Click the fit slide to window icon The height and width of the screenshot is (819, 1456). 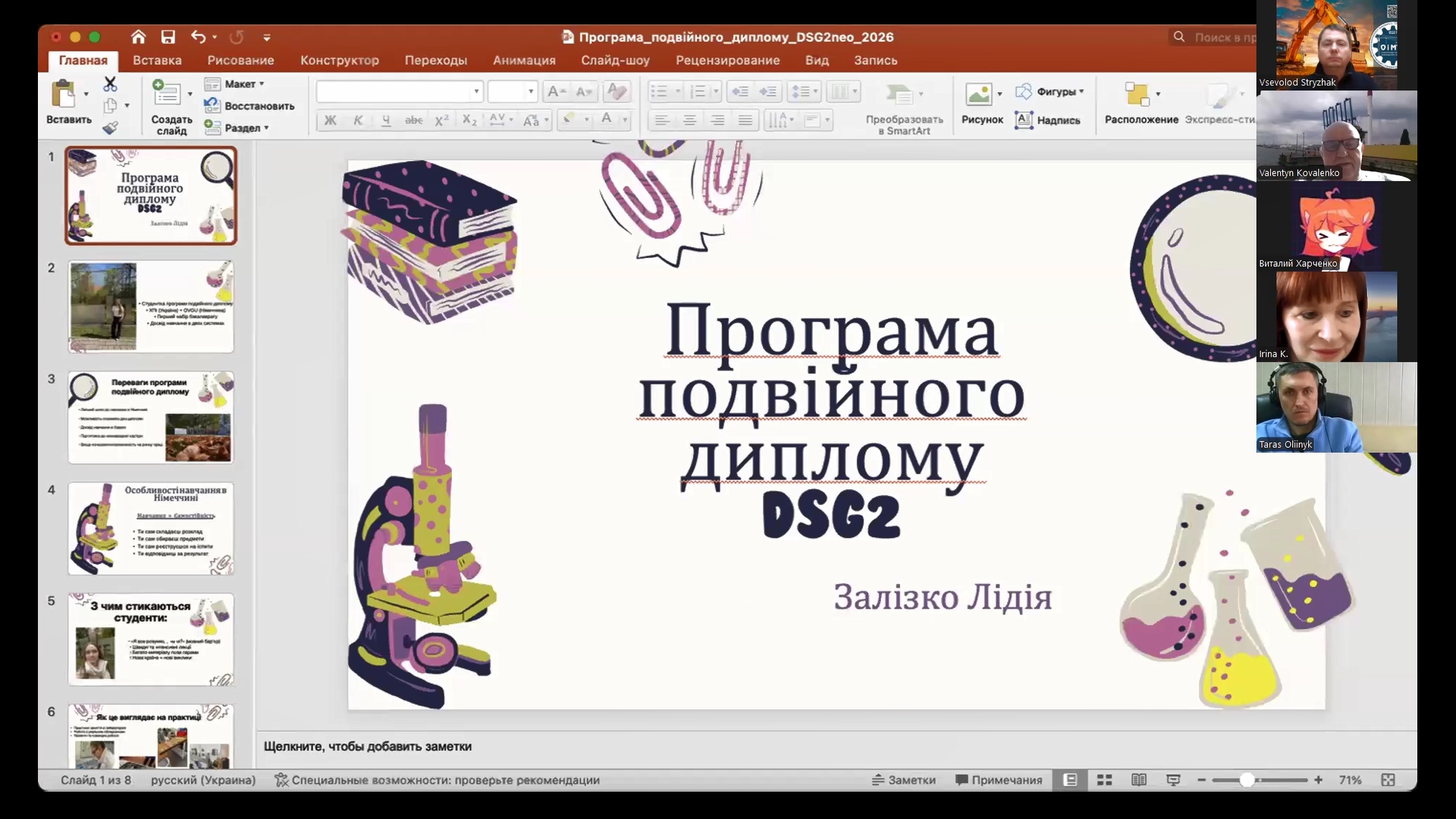[x=1388, y=780]
